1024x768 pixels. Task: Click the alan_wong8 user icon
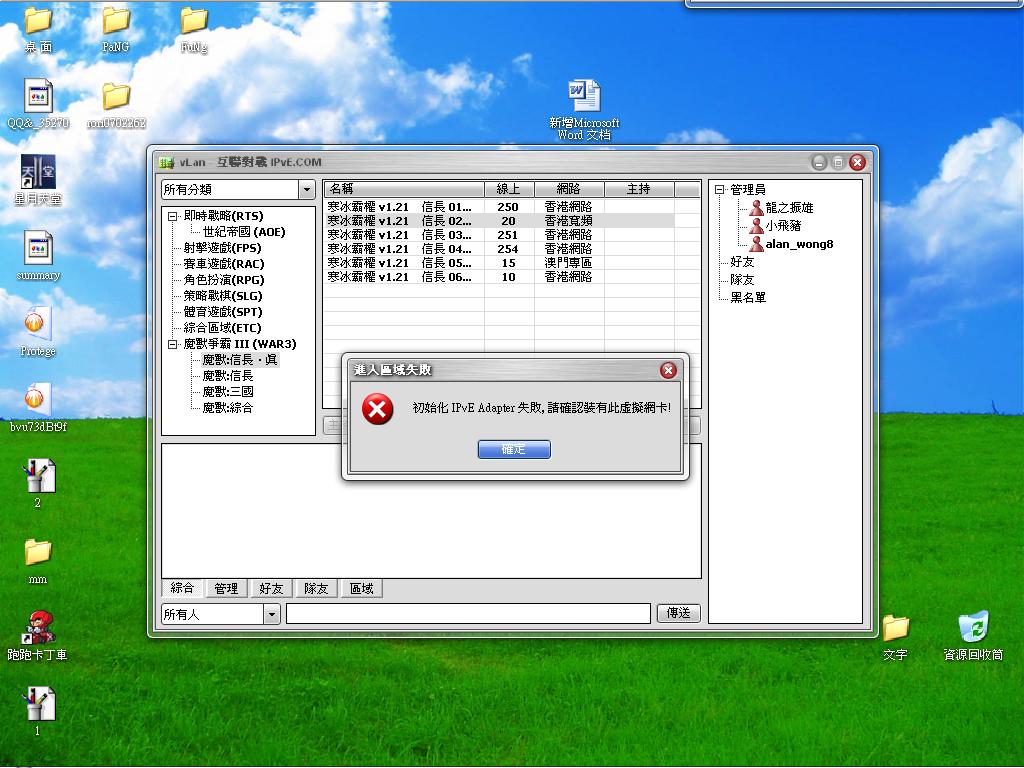[x=756, y=244]
